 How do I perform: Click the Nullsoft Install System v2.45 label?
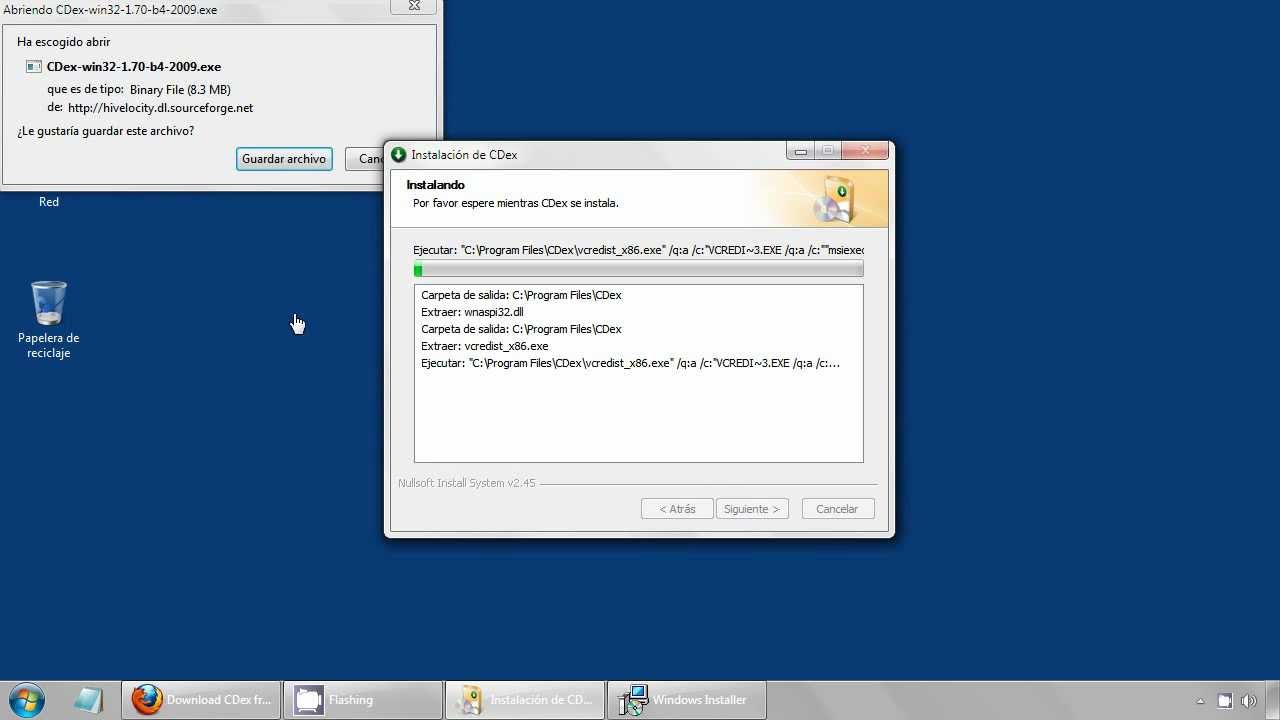pos(467,483)
